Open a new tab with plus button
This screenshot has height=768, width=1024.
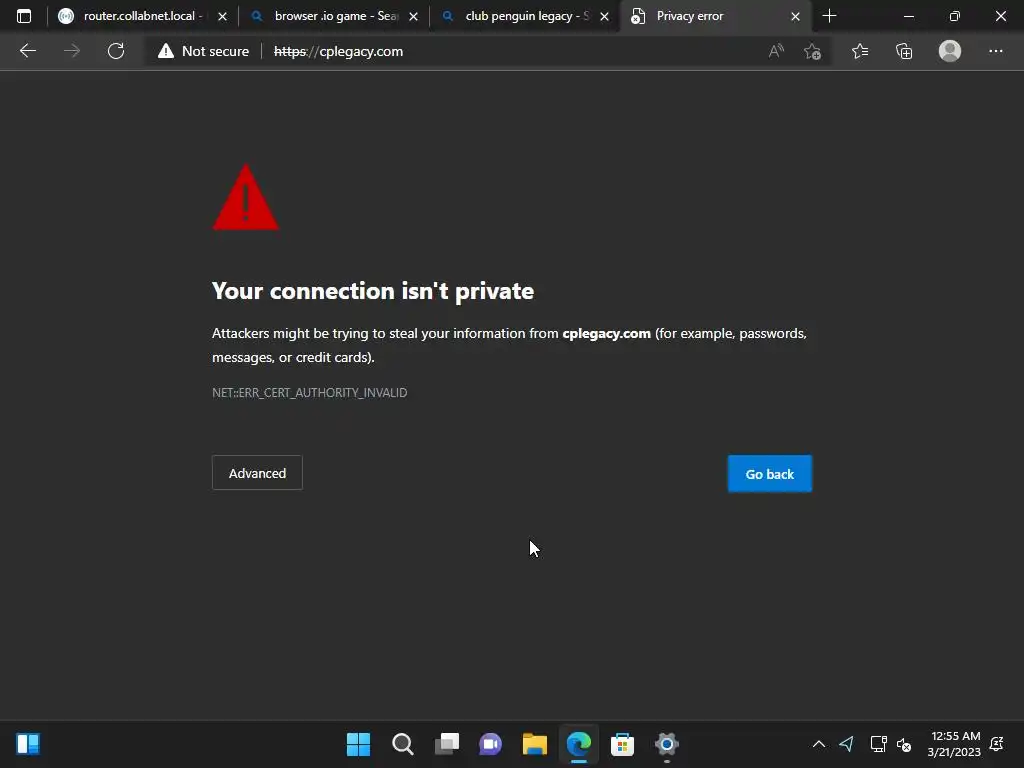click(829, 16)
